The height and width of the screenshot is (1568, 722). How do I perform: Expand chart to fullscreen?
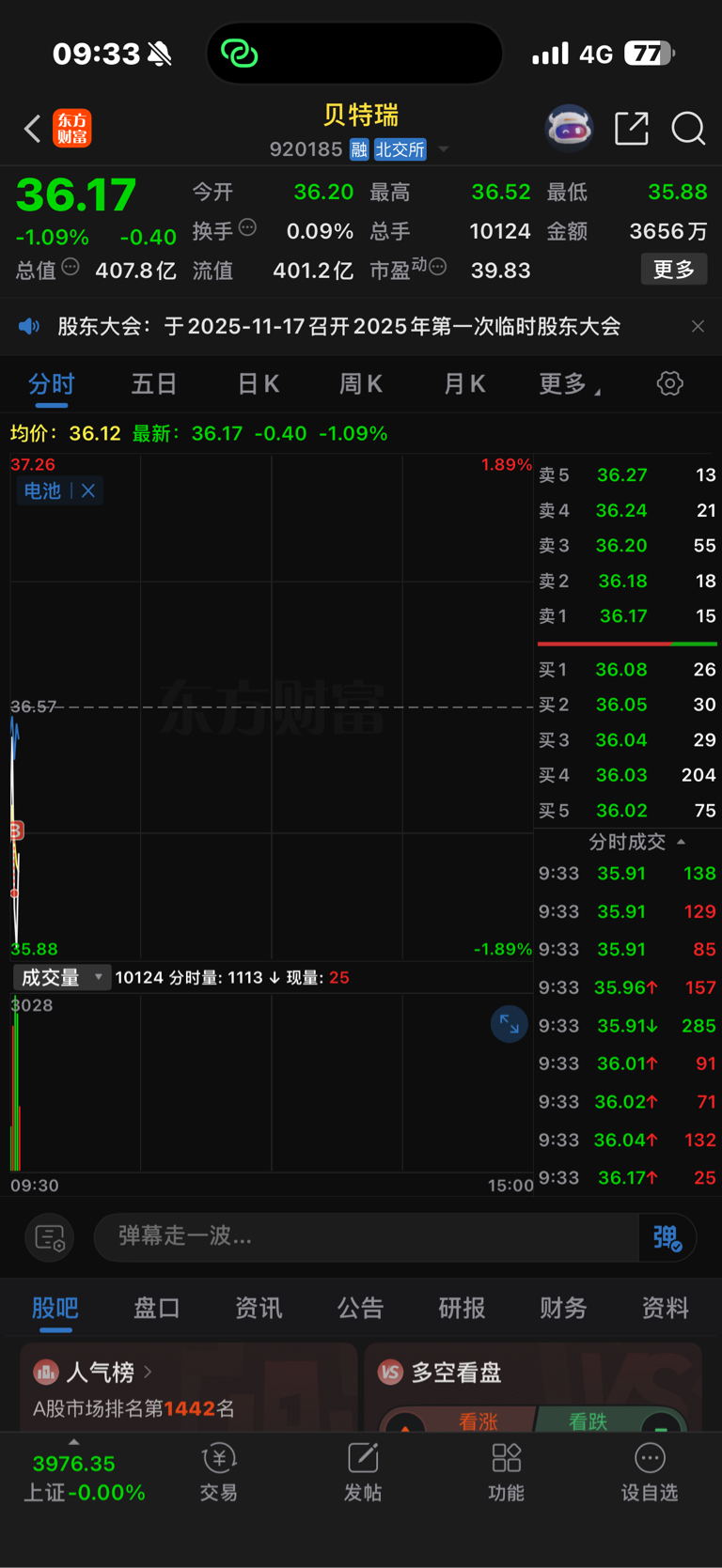[509, 1024]
